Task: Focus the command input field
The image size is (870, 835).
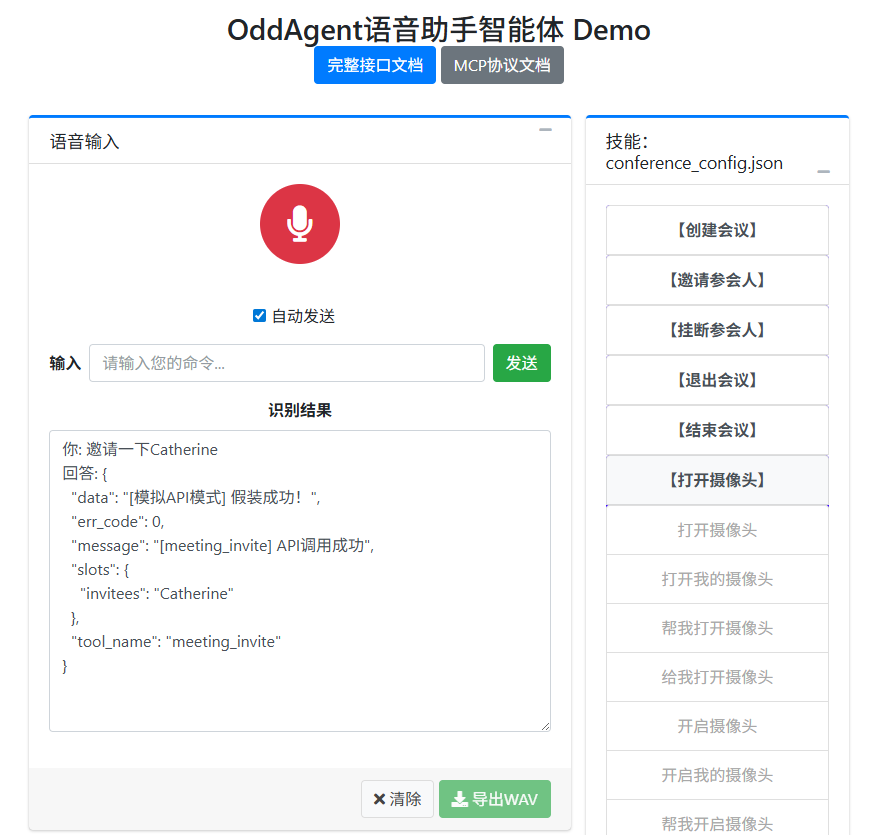Action: (286, 363)
